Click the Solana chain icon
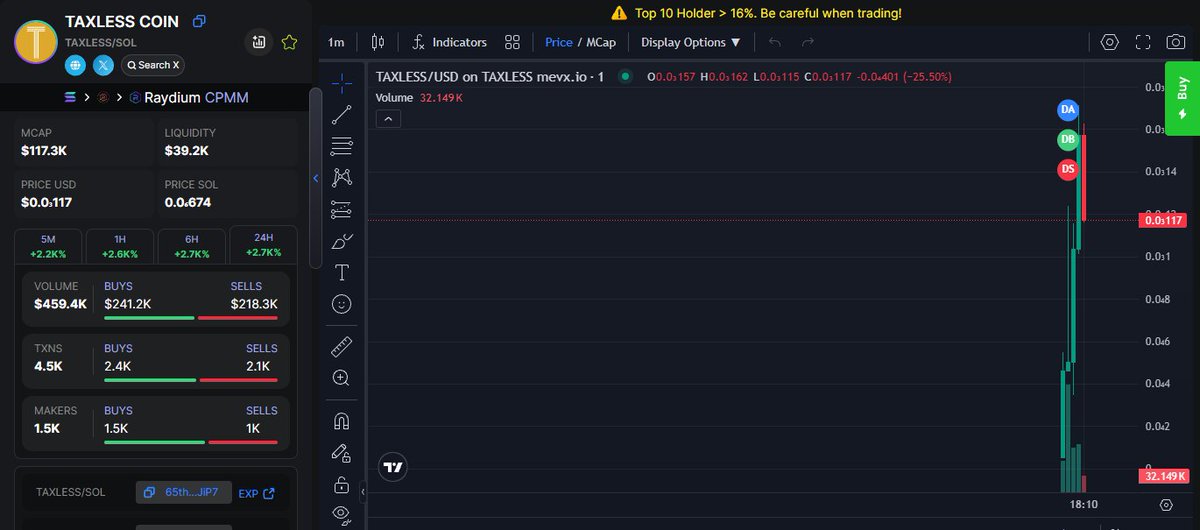This screenshot has height=530, width=1200. click(70, 98)
